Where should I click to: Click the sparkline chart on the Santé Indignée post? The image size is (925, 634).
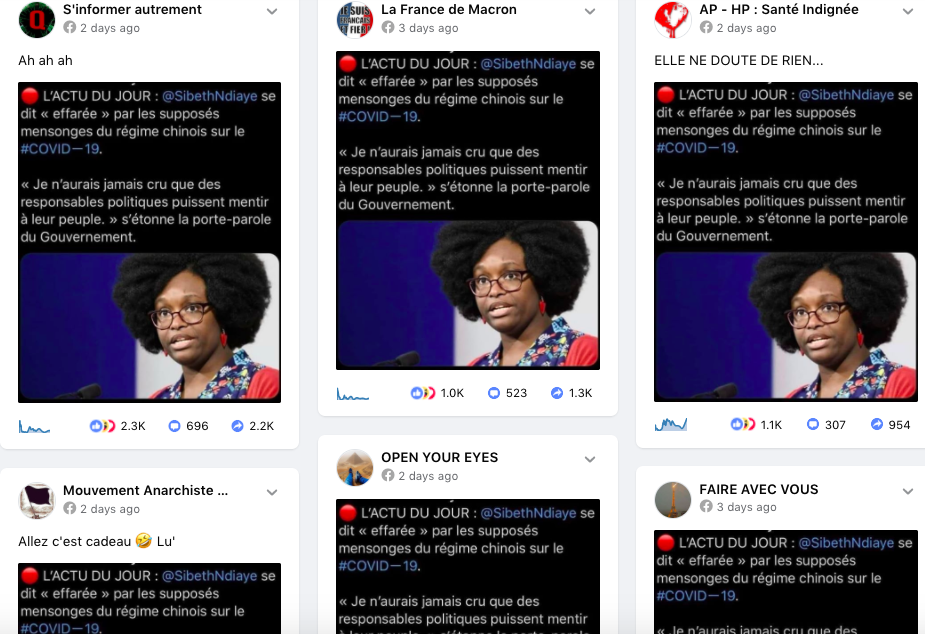(671, 424)
